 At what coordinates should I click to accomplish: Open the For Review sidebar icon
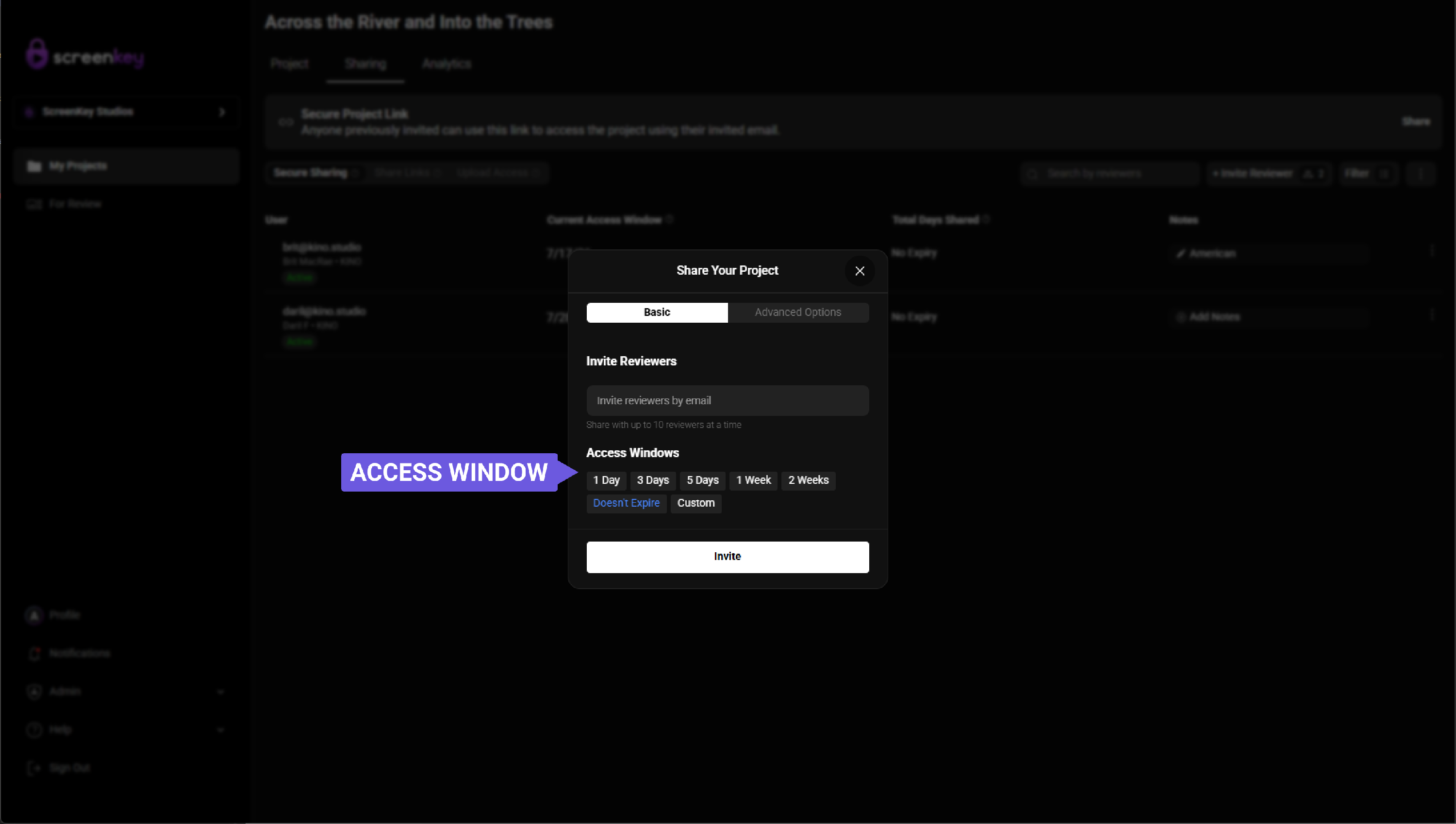click(x=34, y=204)
